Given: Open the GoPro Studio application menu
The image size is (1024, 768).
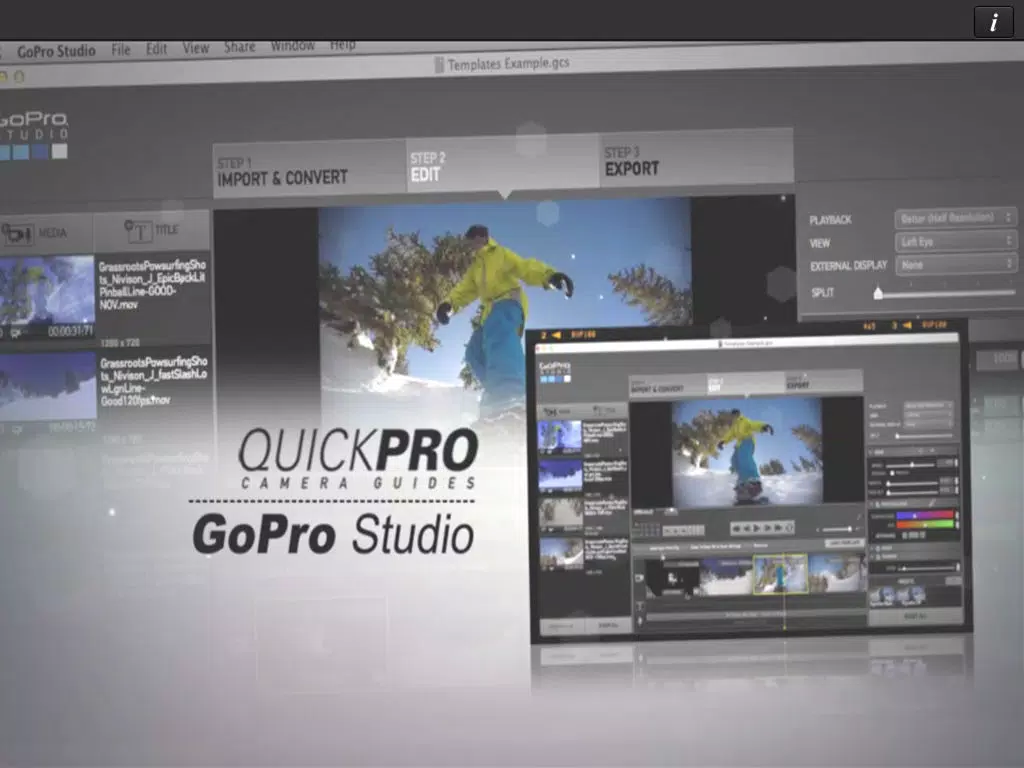Looking at the screenshot, I should (x=56, y=51).
